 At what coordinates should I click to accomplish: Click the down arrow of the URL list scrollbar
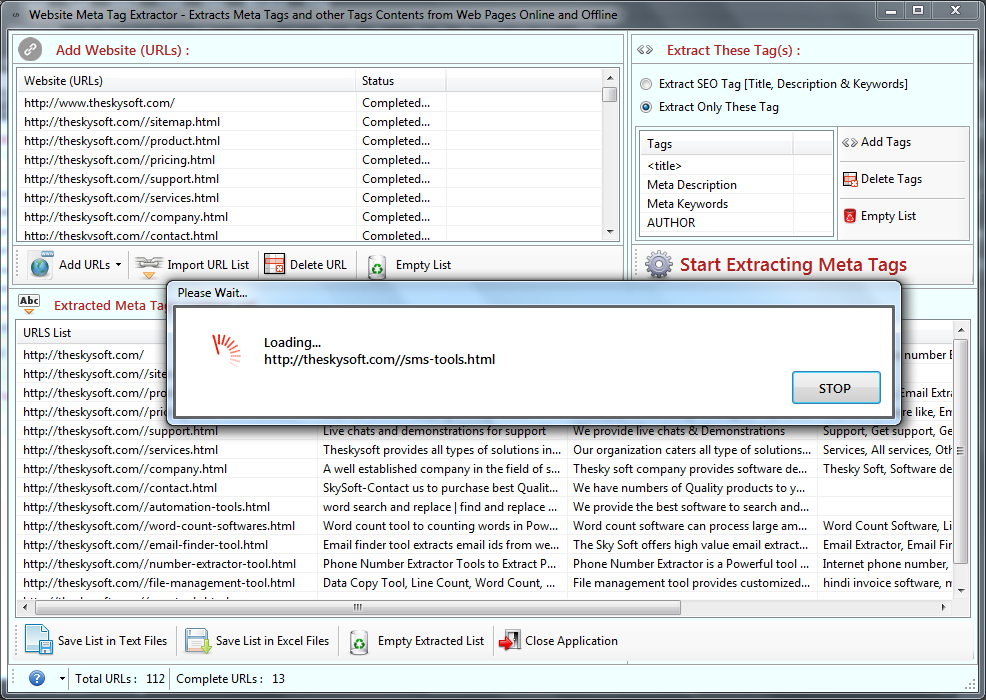(609, 232)
